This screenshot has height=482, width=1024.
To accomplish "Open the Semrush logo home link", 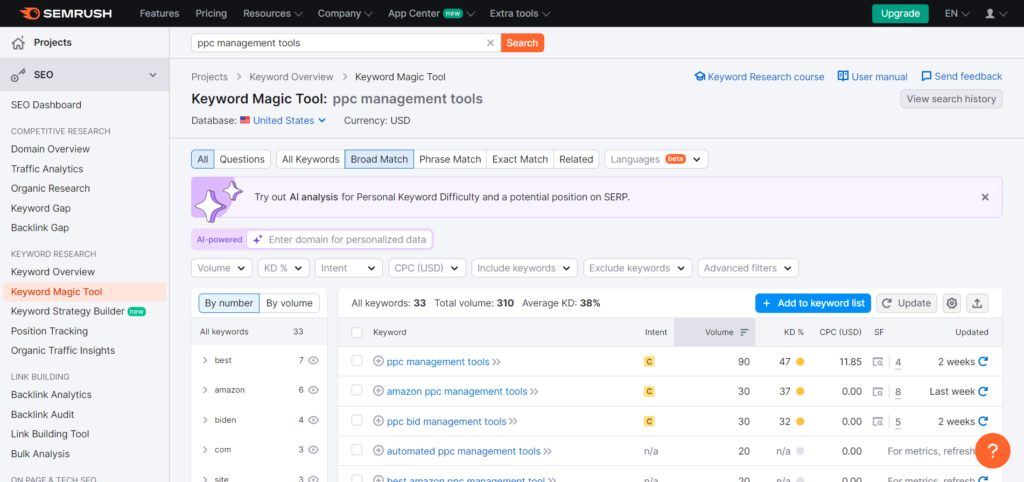I will pos(65,13).
